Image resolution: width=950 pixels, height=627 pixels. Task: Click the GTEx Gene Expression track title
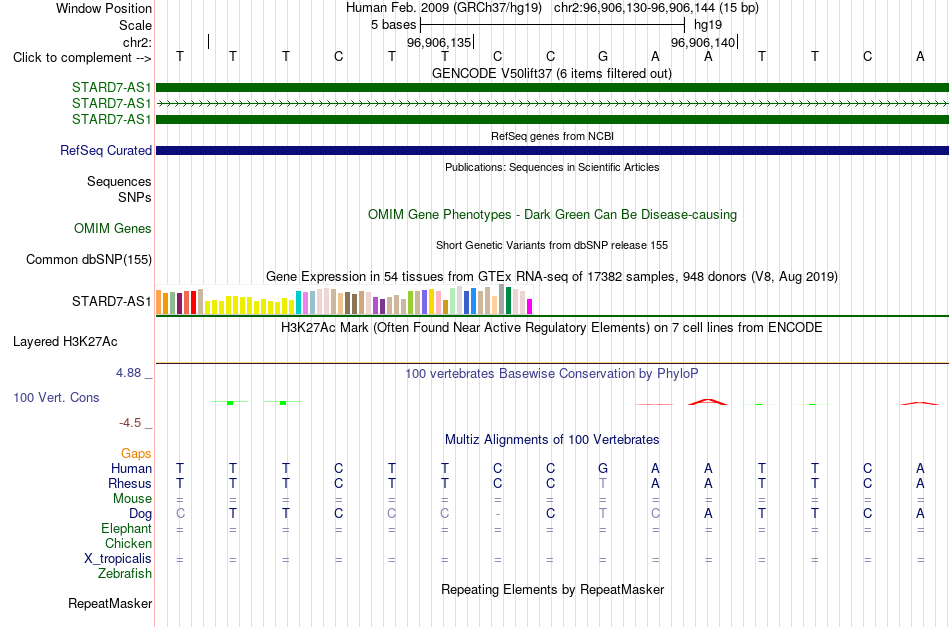pos(552,277)
